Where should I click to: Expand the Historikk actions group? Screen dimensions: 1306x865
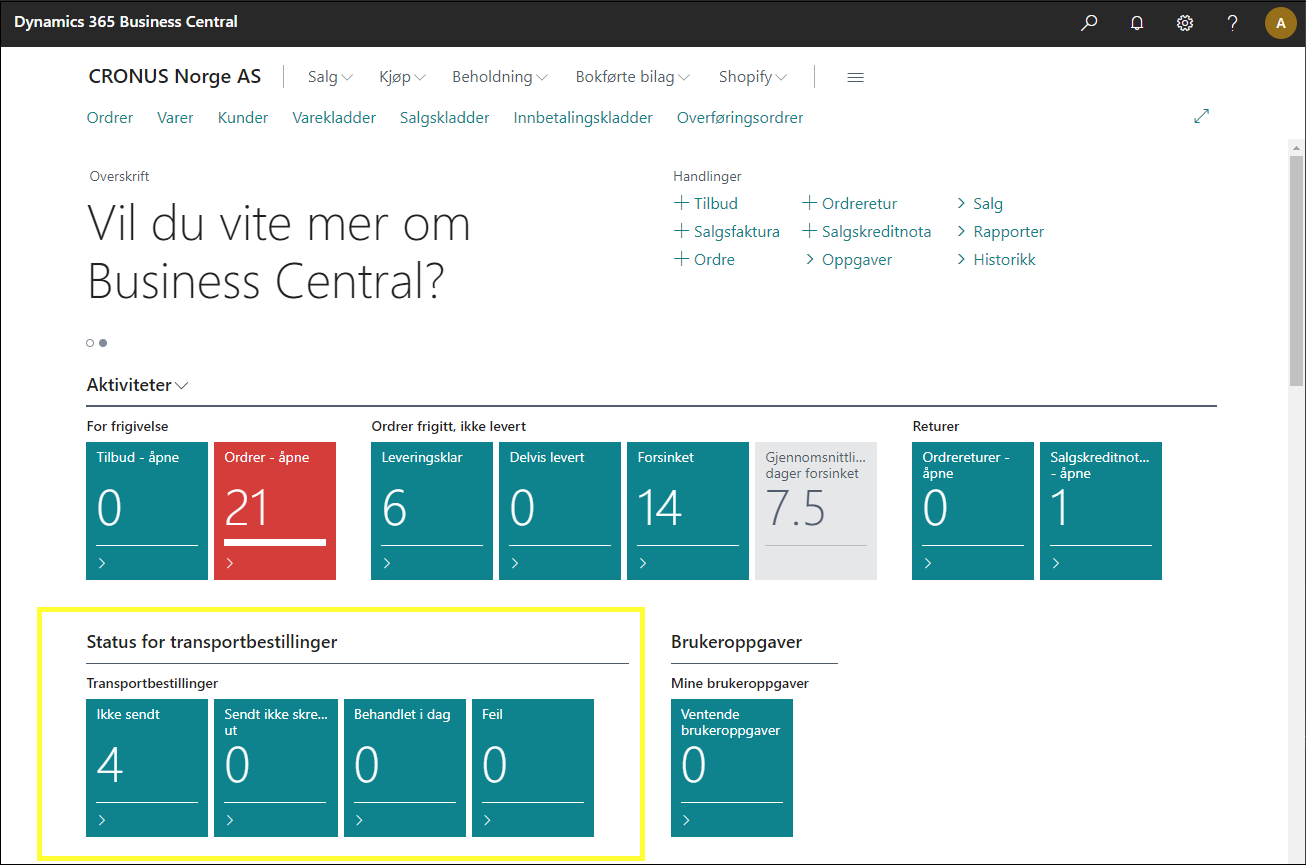coord(997,259)
